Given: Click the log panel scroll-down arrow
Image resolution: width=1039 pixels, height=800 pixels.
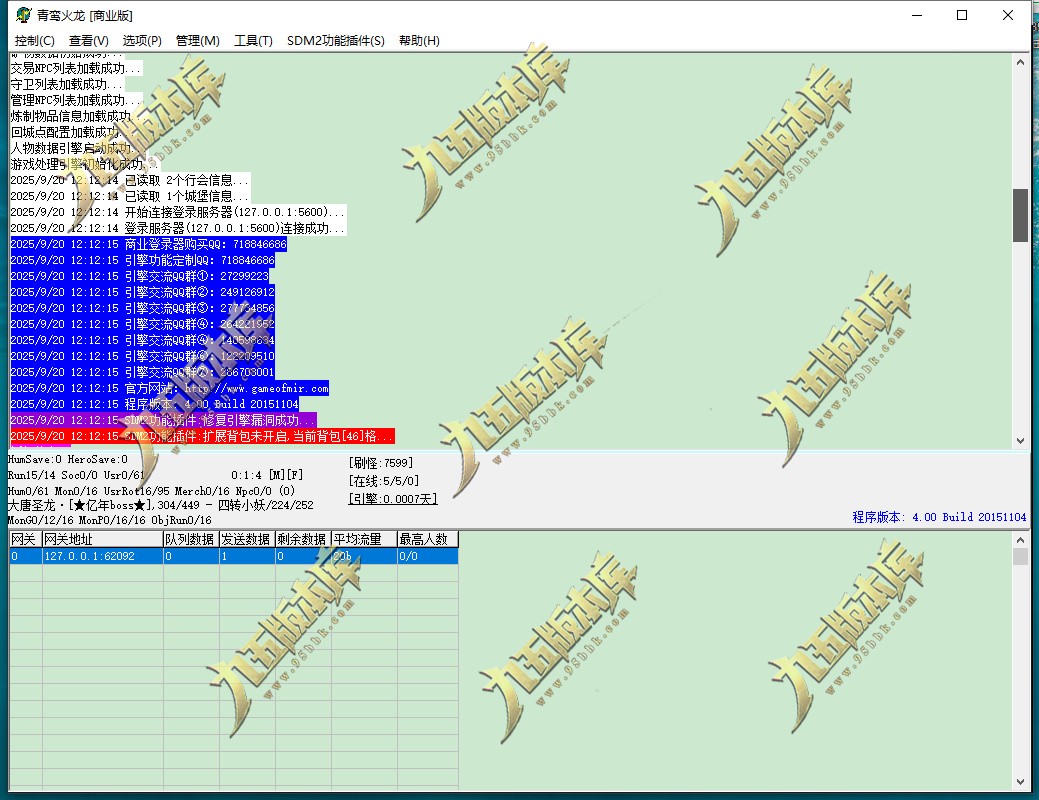Looking at the screenshot, I should [1020, 440].
